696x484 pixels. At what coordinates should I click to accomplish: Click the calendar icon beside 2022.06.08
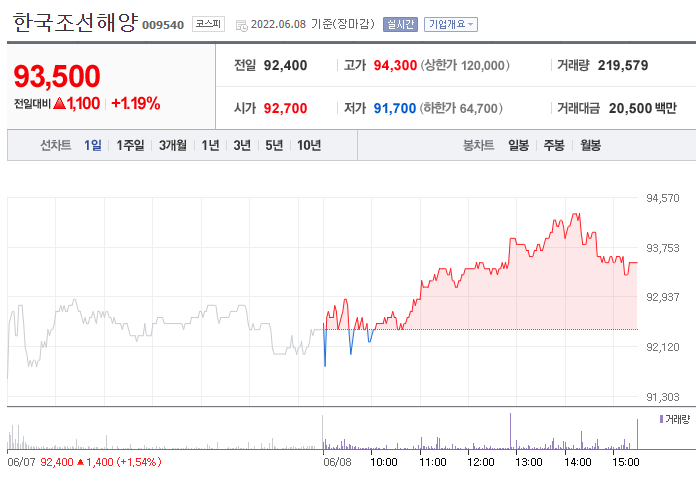coord(241,26)
